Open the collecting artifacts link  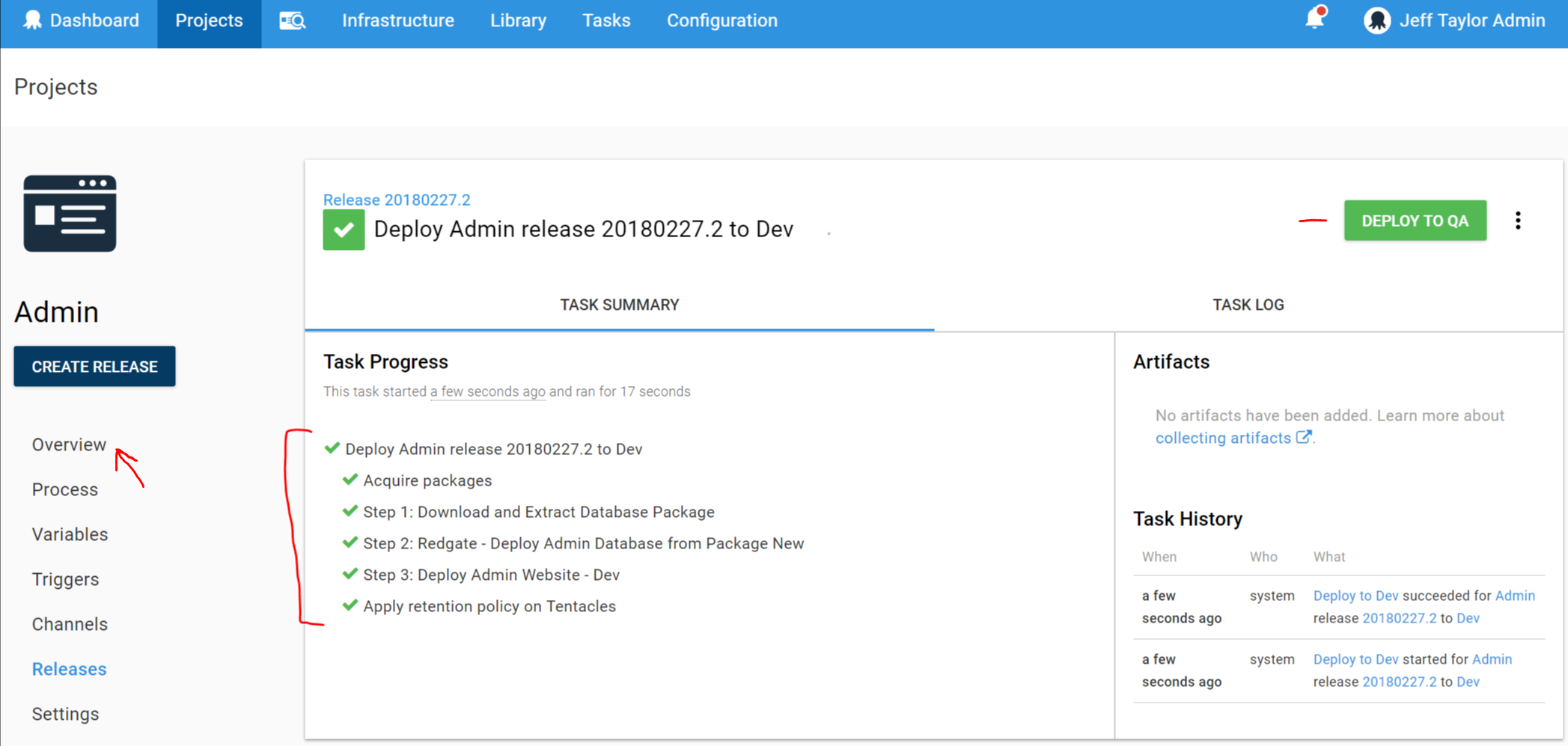click(x=1223, y=438)
